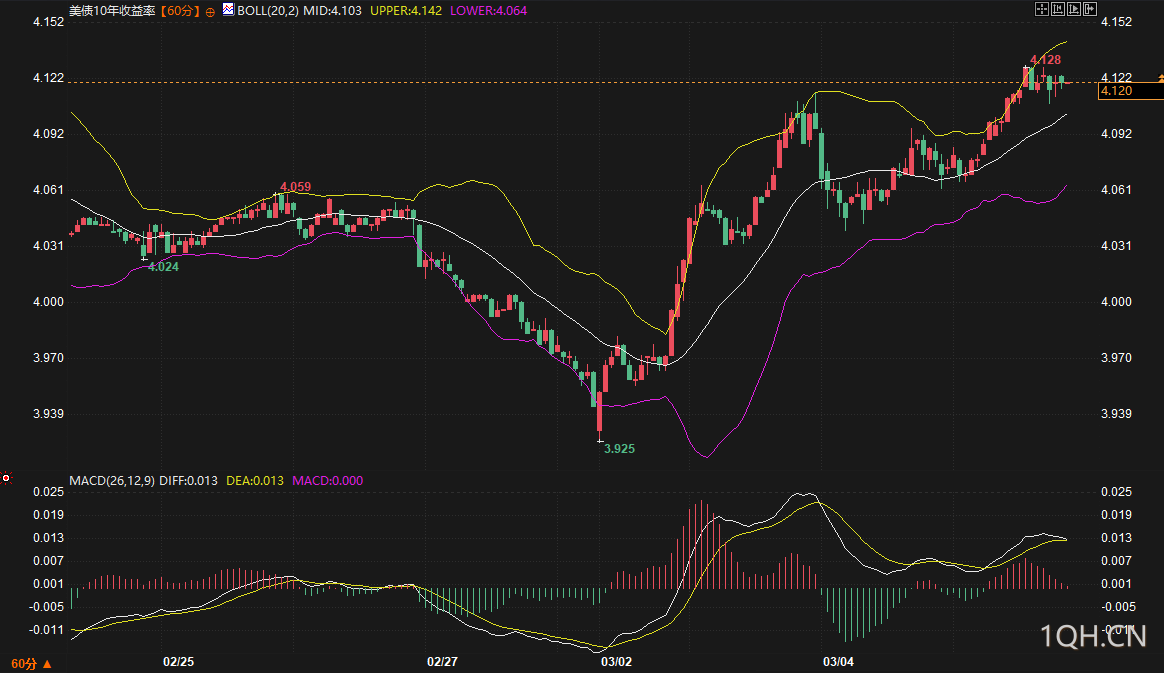Click the MACD(26,12,9) indicator label
Viewport: 1164px width, 673px height.
pos(111,481)
